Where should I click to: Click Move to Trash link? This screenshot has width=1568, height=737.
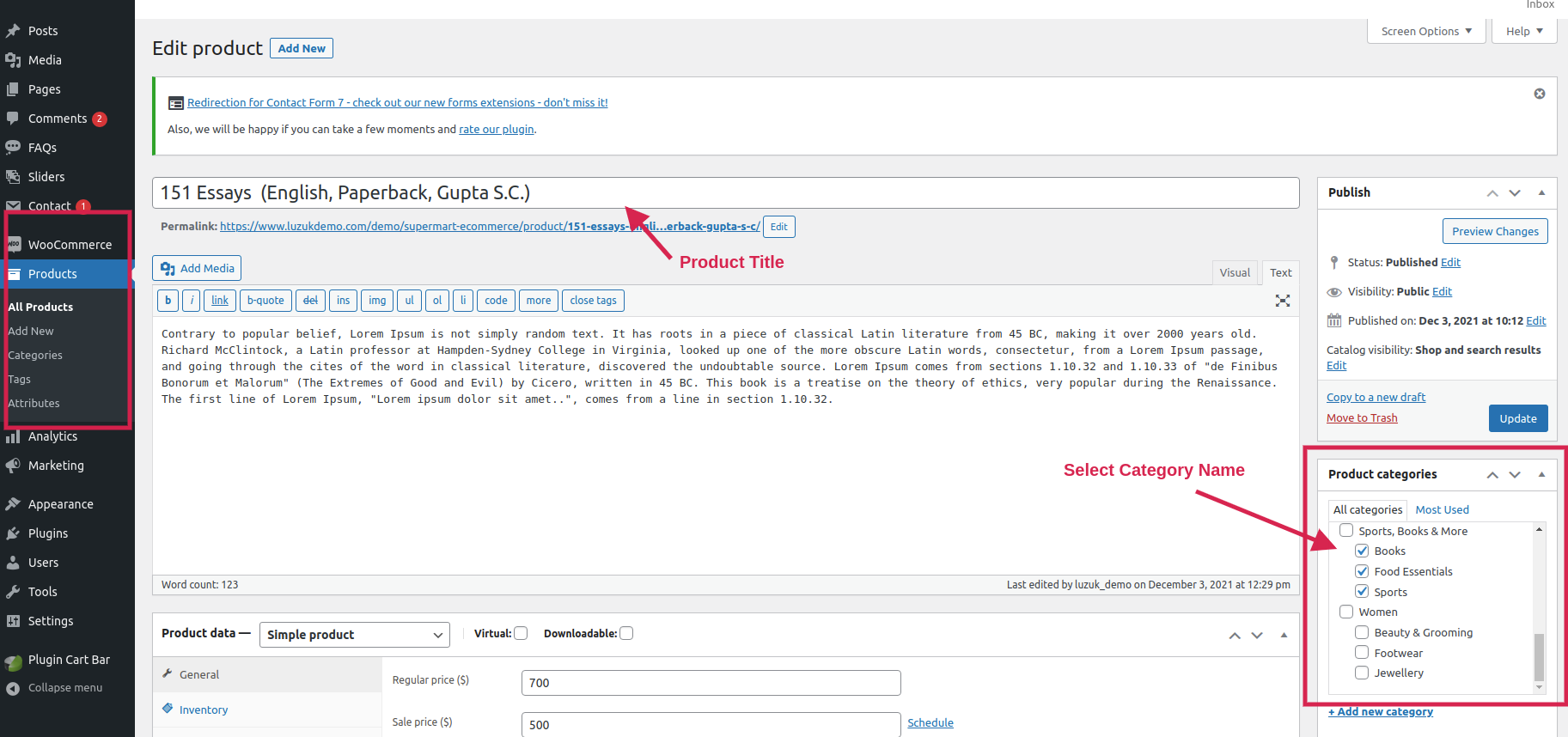[x=1362, y=418]
